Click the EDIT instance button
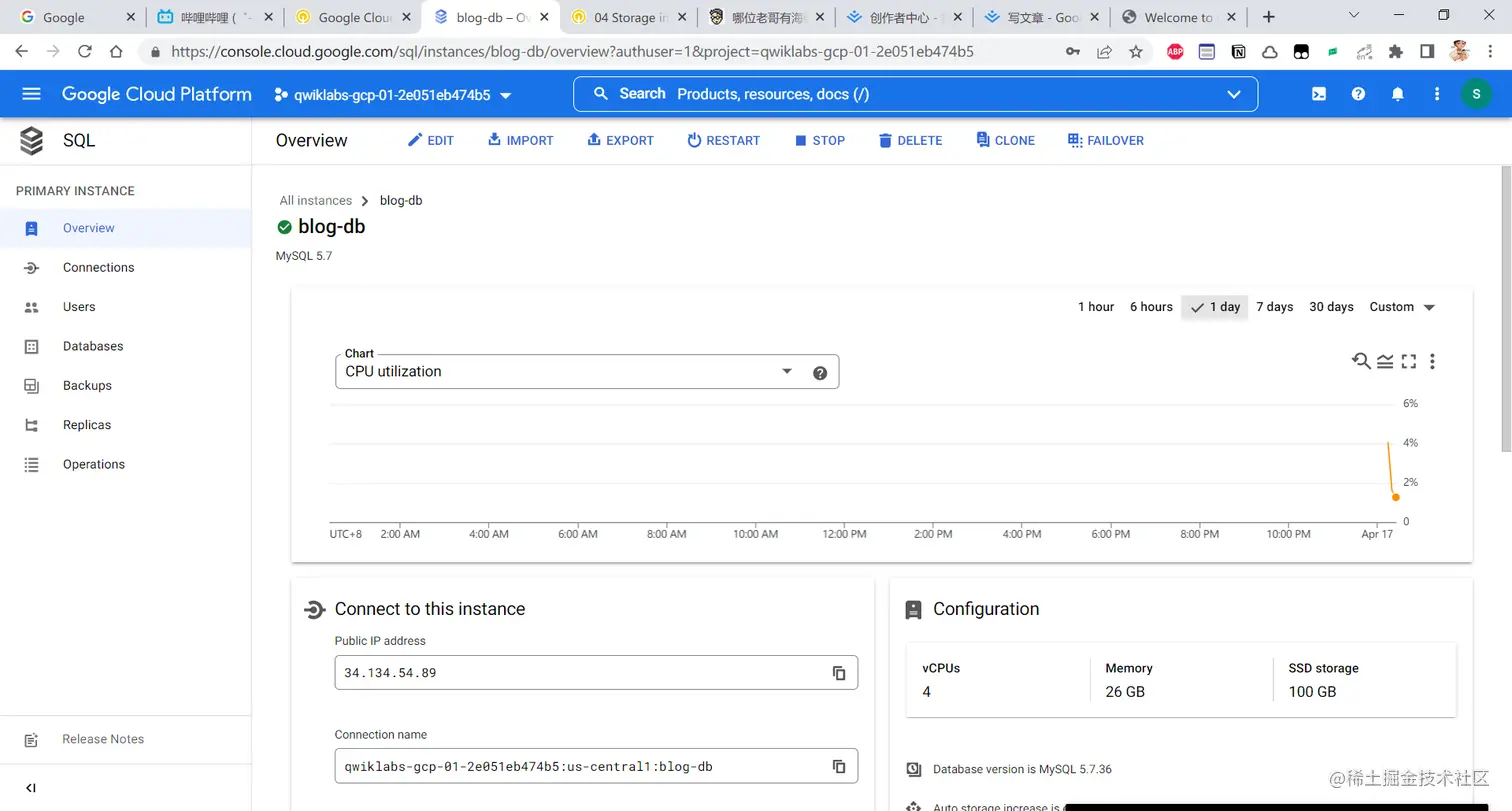 [430, 141]
